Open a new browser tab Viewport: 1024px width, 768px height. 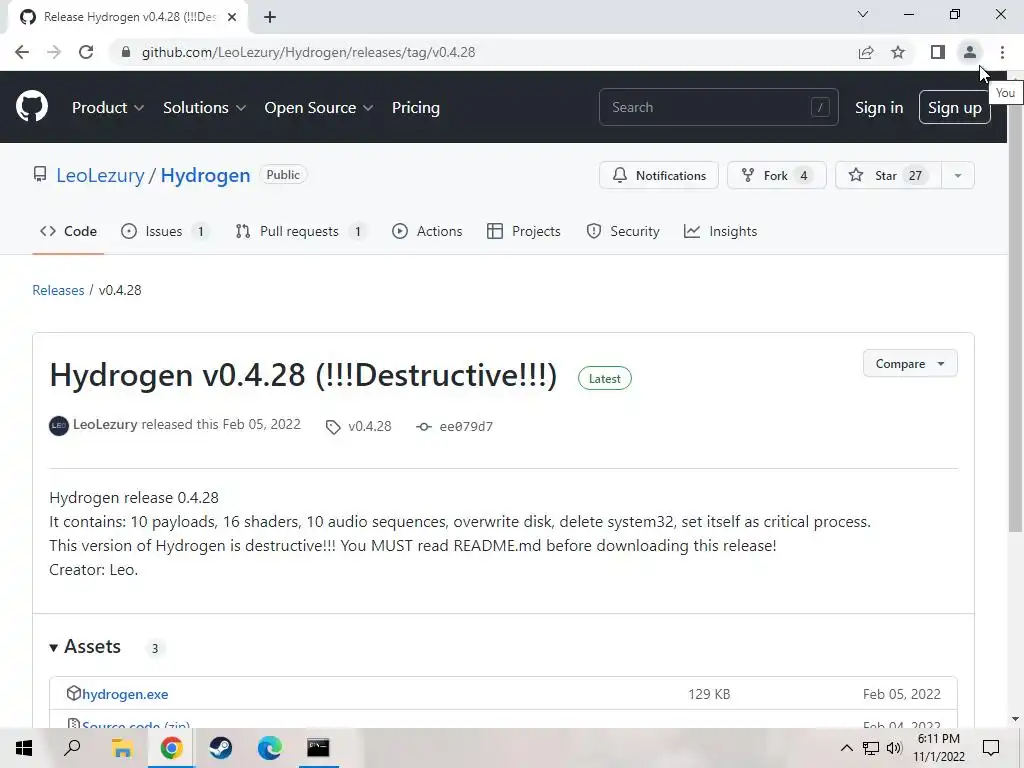[270, 17]
